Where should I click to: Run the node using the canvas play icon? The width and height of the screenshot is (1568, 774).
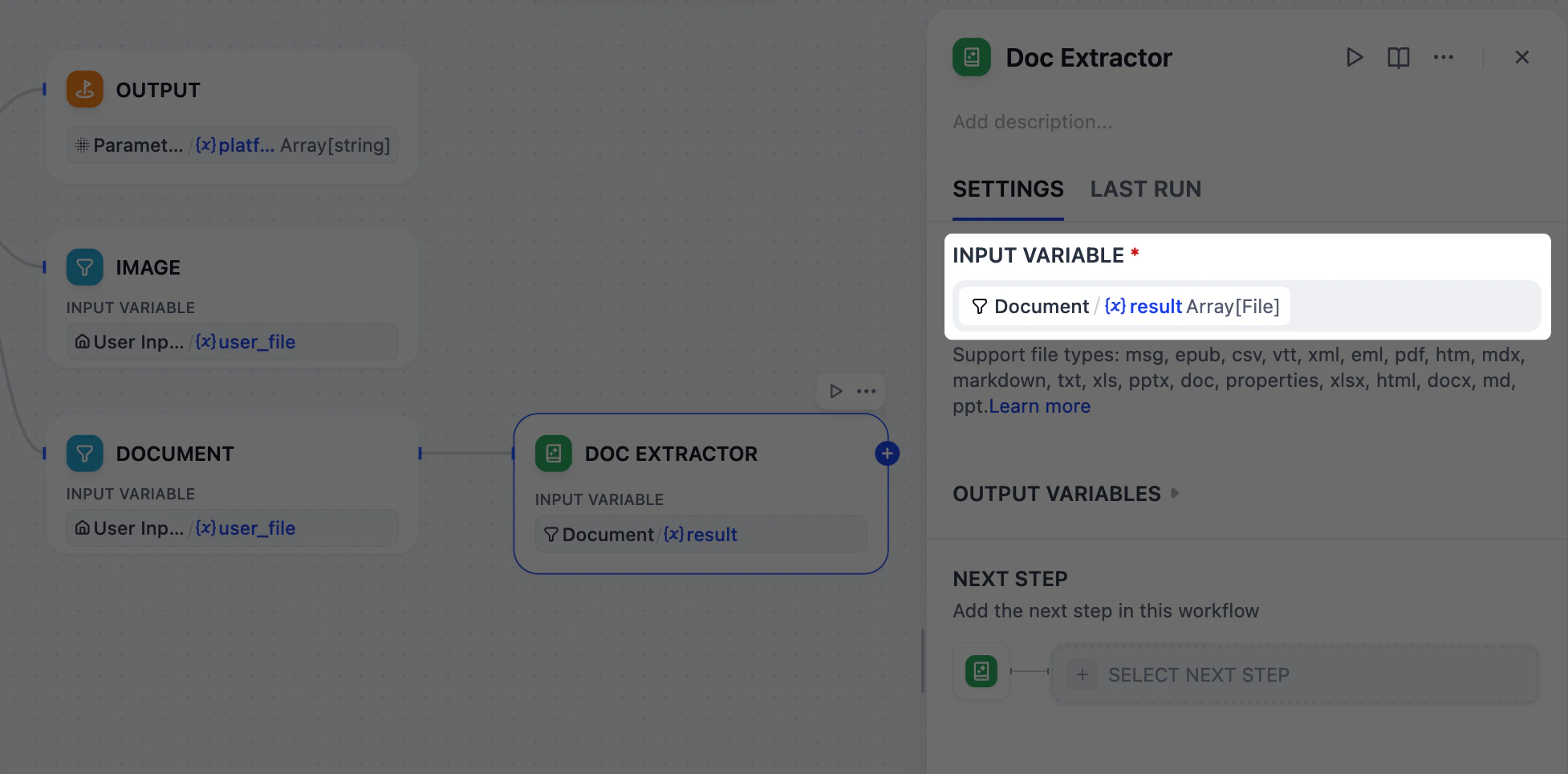point(835,391)
